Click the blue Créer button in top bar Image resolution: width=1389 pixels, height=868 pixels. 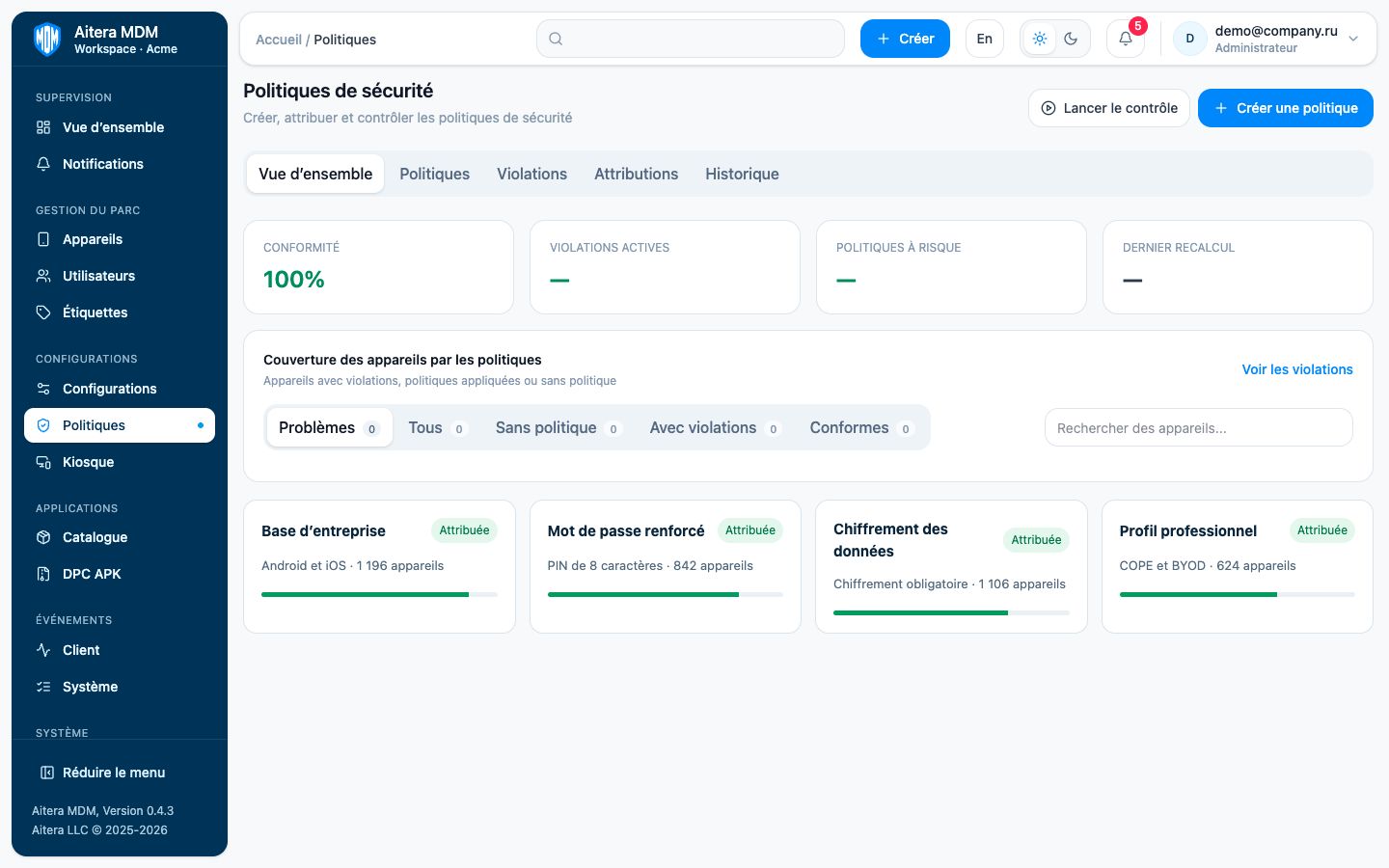click(905, 39)
